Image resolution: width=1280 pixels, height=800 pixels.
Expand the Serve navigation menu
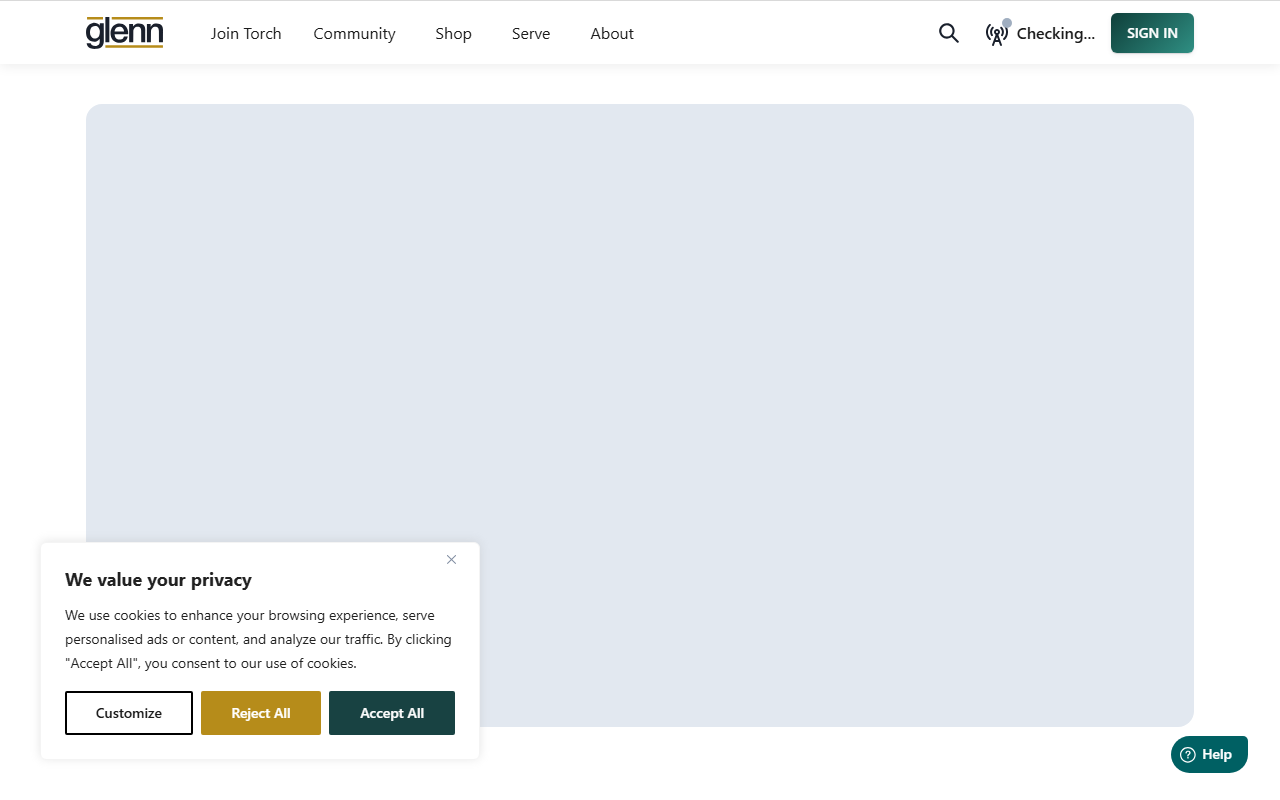[x=531, y=33]
